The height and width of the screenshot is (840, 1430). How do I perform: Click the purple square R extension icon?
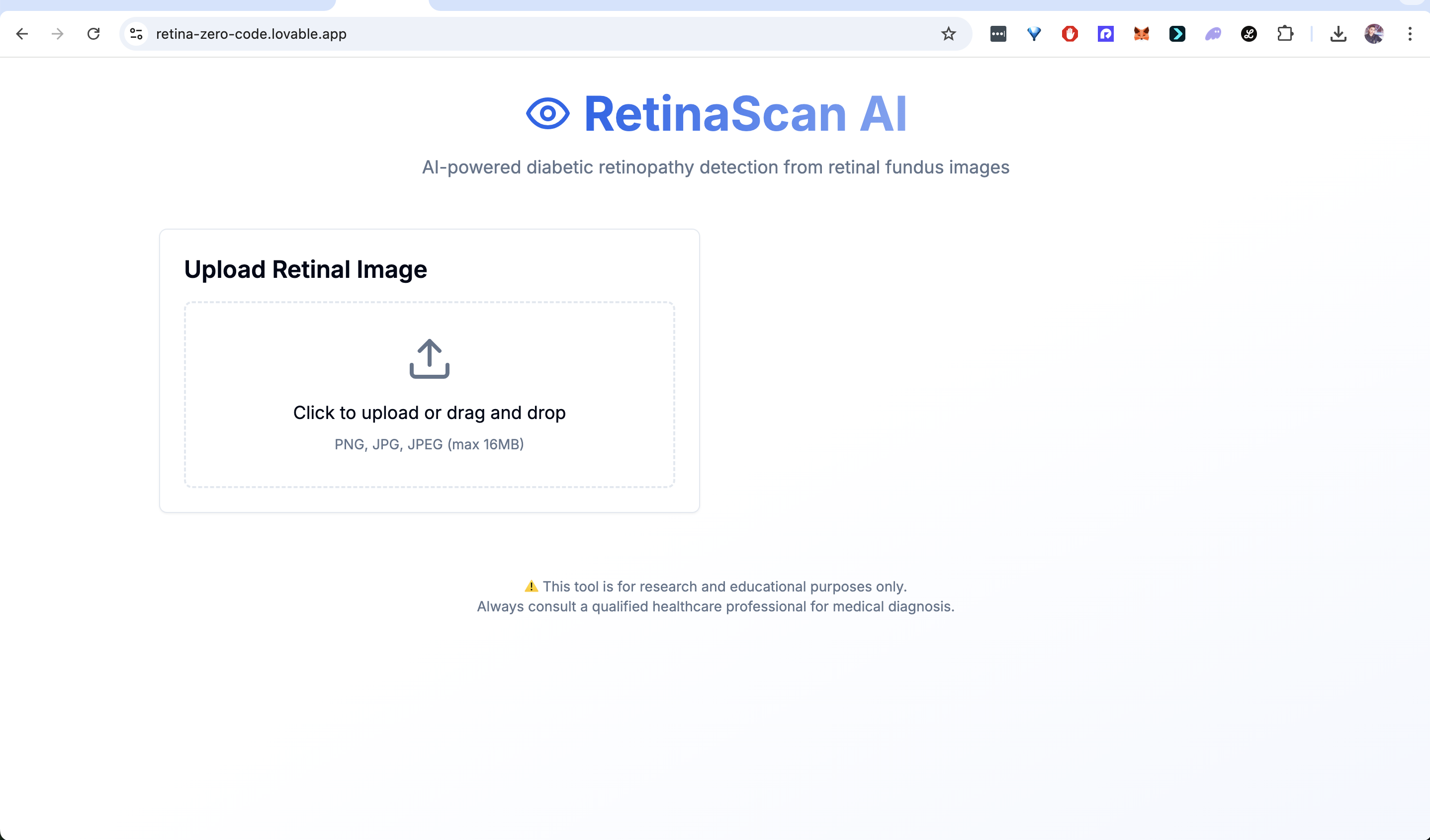1105,34
